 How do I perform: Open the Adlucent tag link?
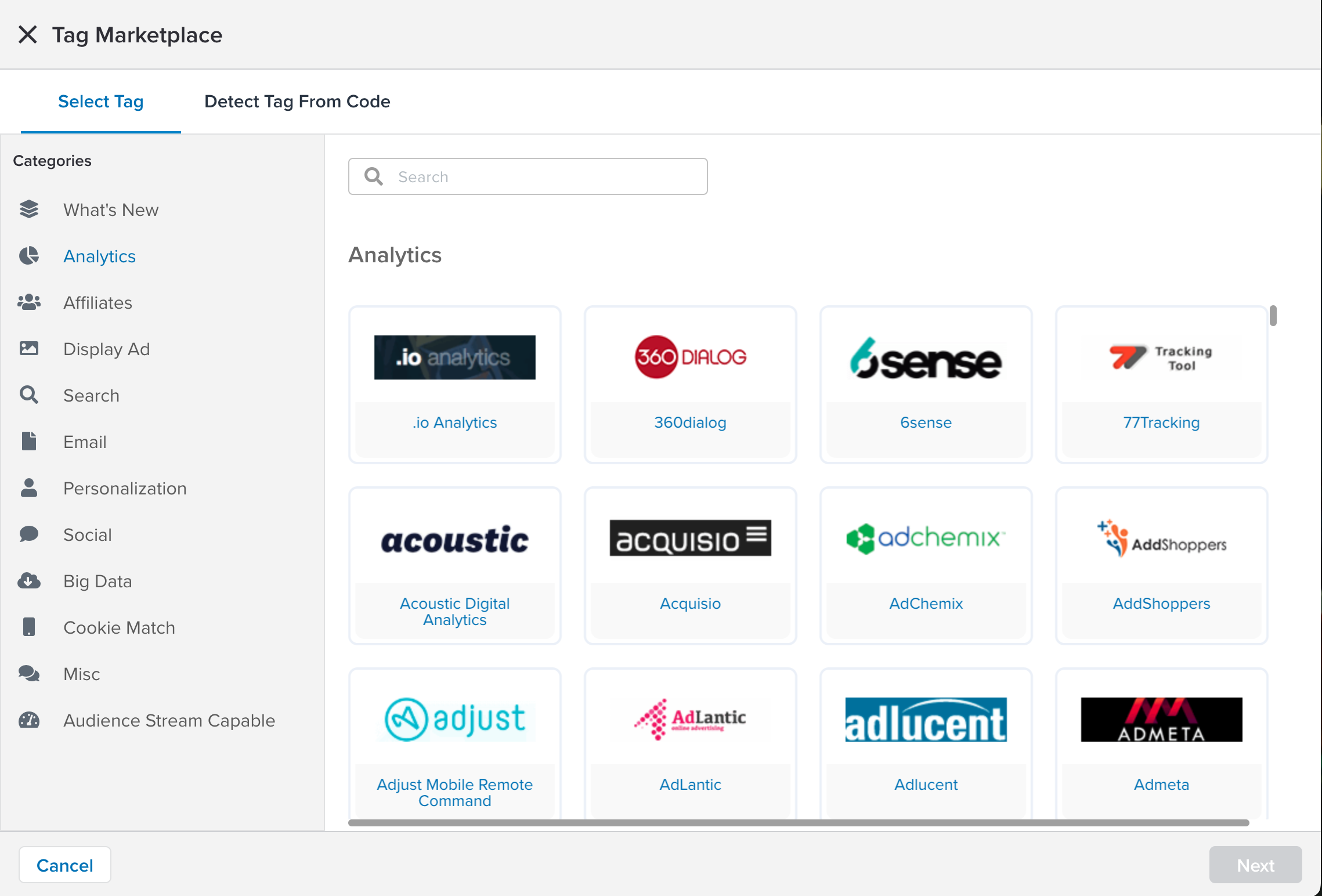point(926,785)
